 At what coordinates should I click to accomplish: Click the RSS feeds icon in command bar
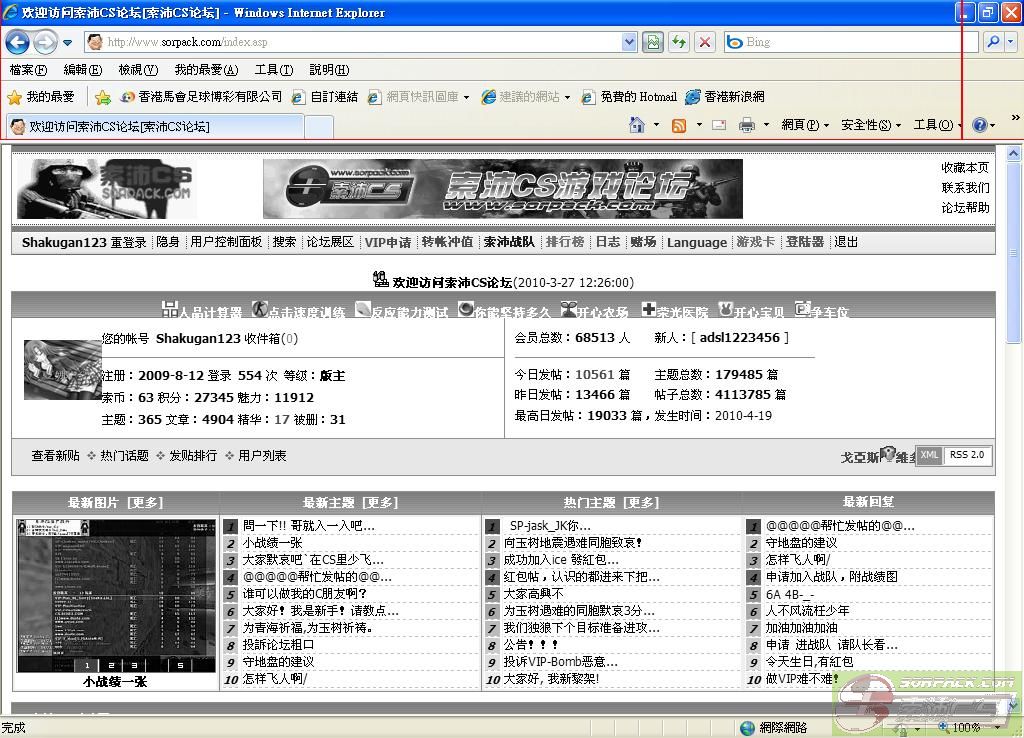coord(679,125)
